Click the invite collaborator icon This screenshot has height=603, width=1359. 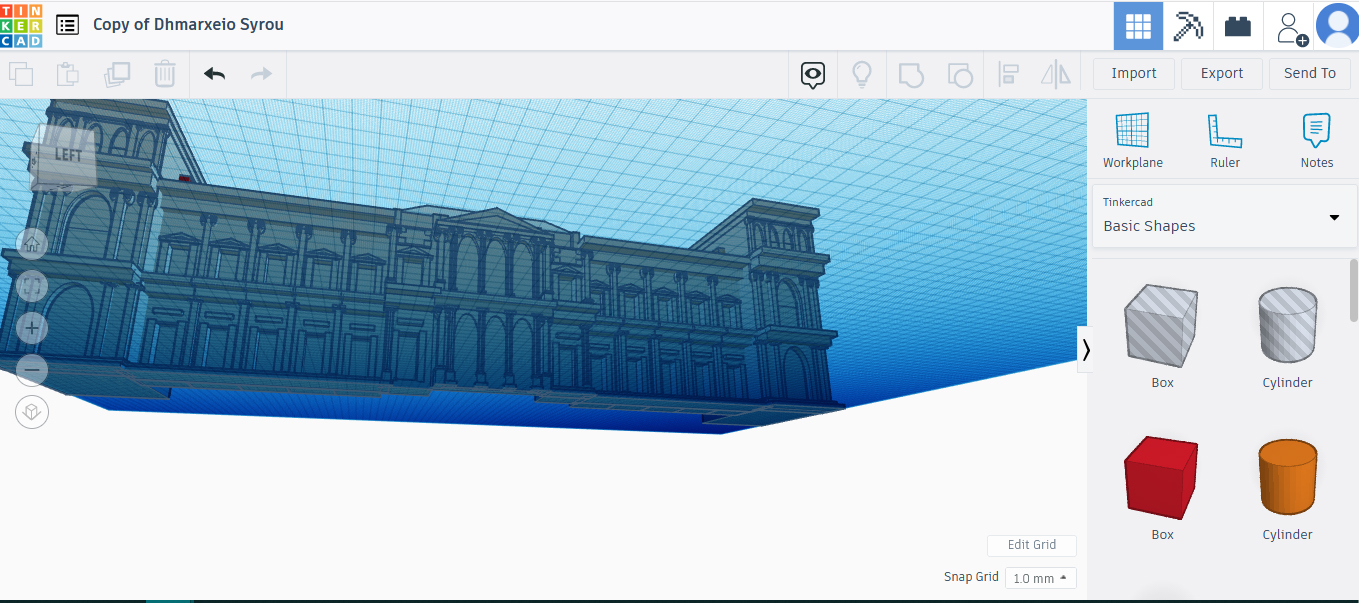click(1291, 27)
